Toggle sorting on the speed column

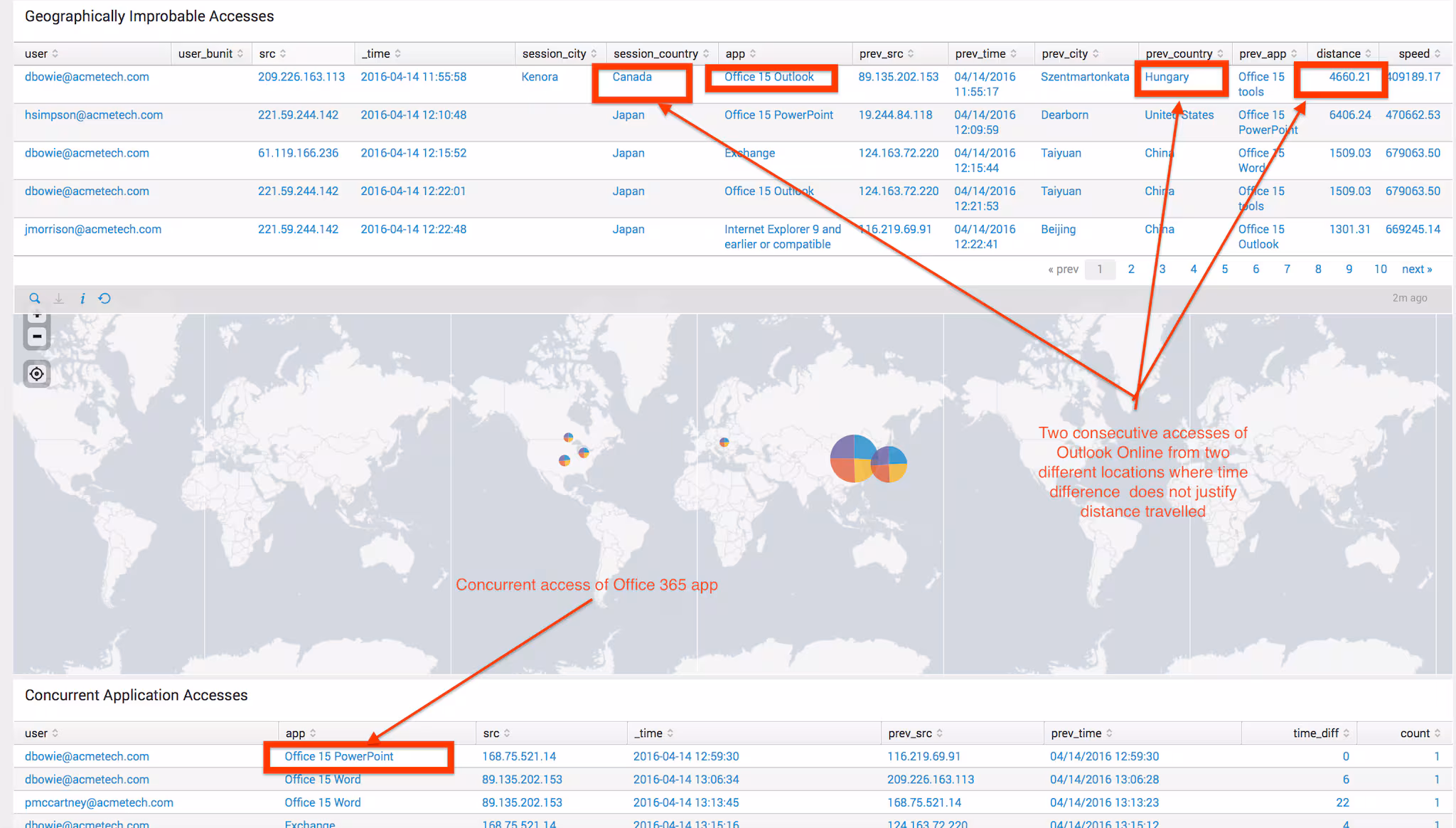tap(1436, 53)
